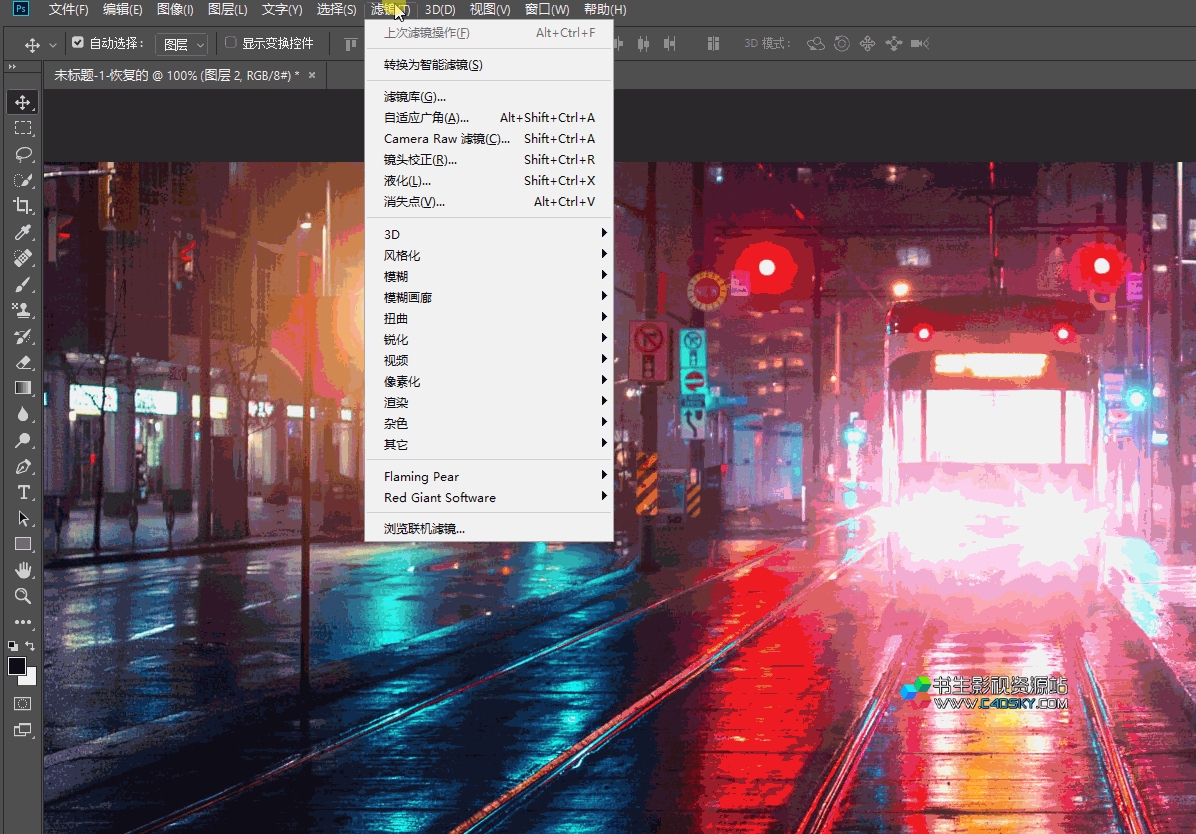Open the 液化 filter dialog
This screenshot has width=1196, height=834.
click(x=409, y=180)
